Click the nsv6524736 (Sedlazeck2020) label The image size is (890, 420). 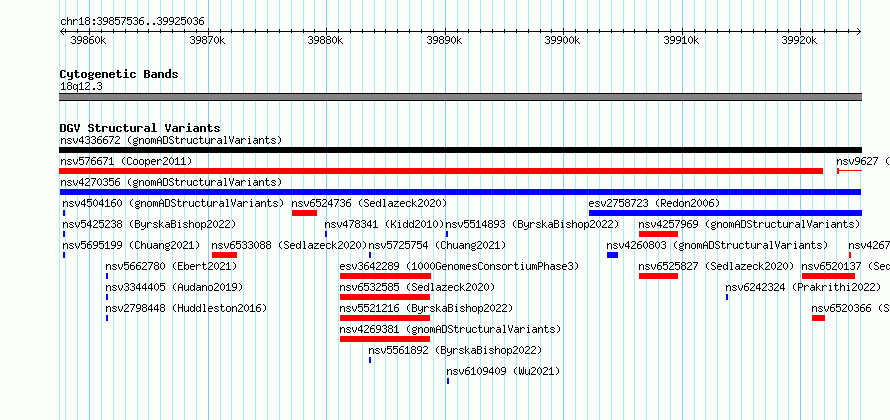tap(370, 203)
